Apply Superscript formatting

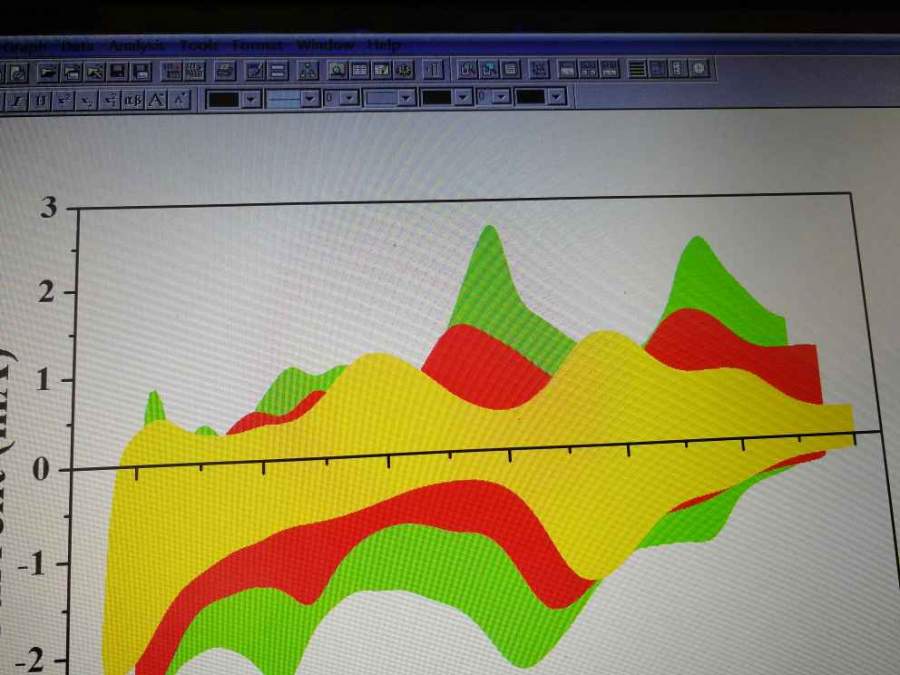pos(64,101)
